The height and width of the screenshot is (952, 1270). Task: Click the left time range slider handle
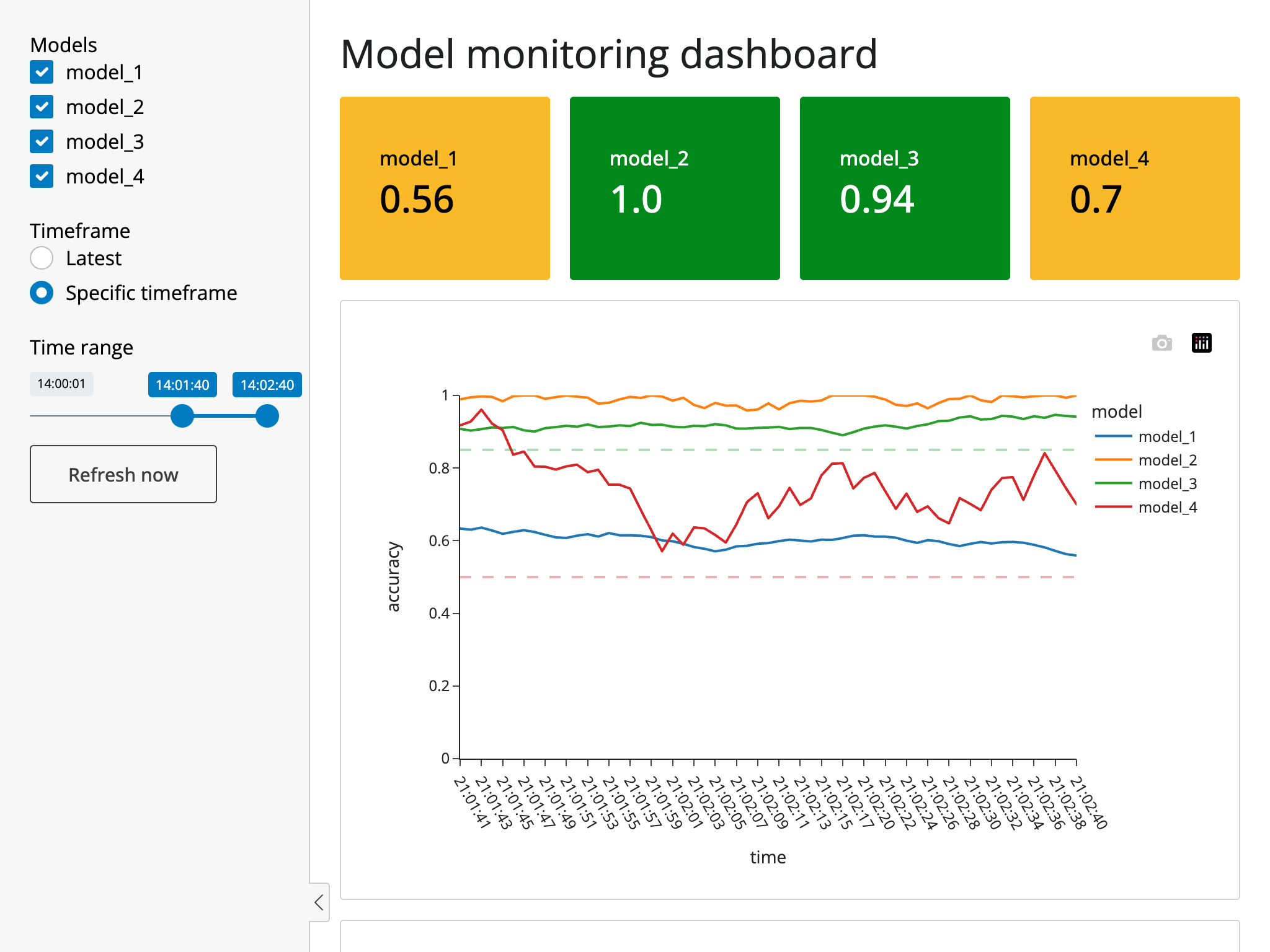[x=182, y=416]
